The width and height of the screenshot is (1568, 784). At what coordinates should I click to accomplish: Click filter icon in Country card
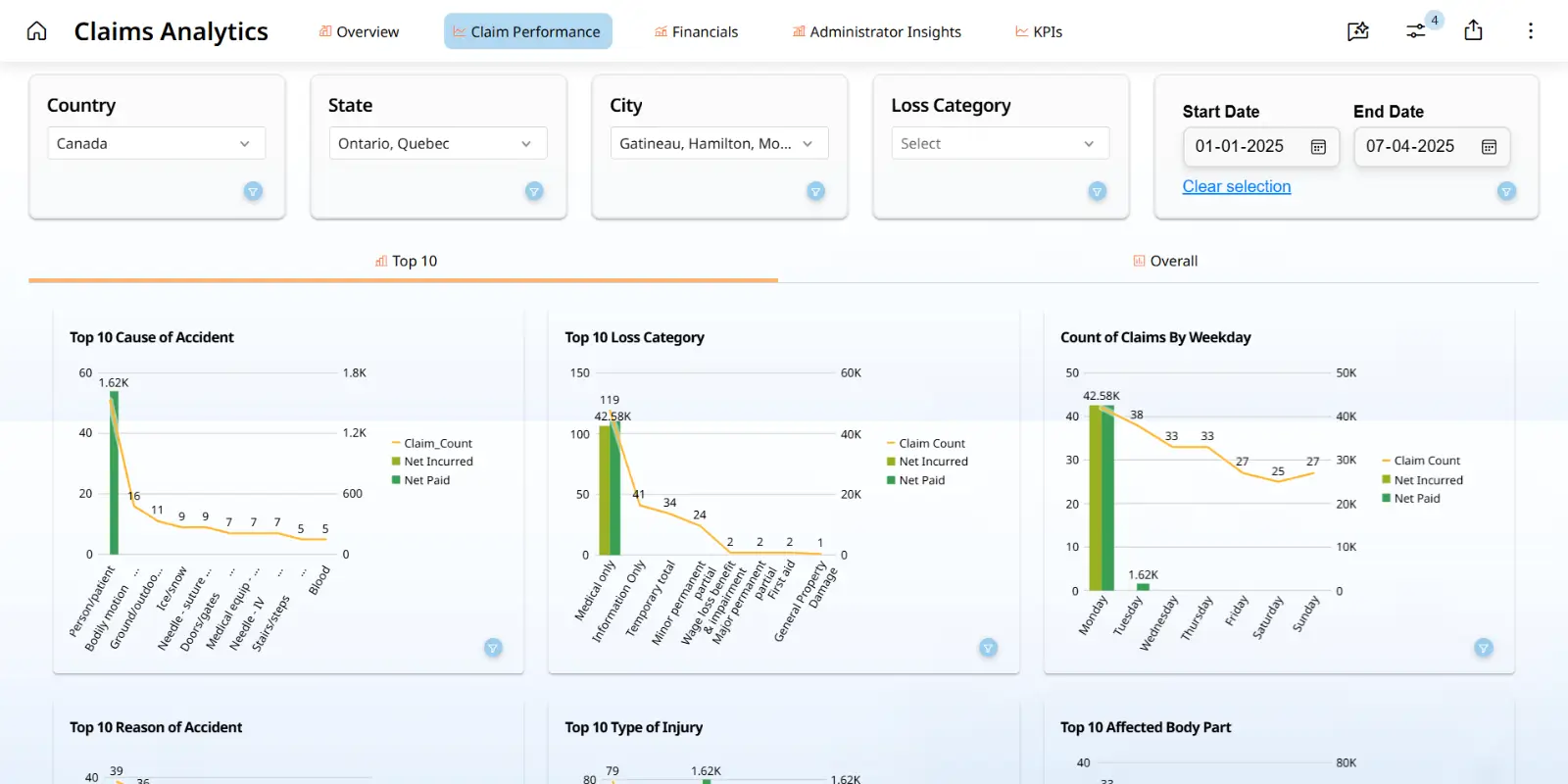tap(253, 191)
